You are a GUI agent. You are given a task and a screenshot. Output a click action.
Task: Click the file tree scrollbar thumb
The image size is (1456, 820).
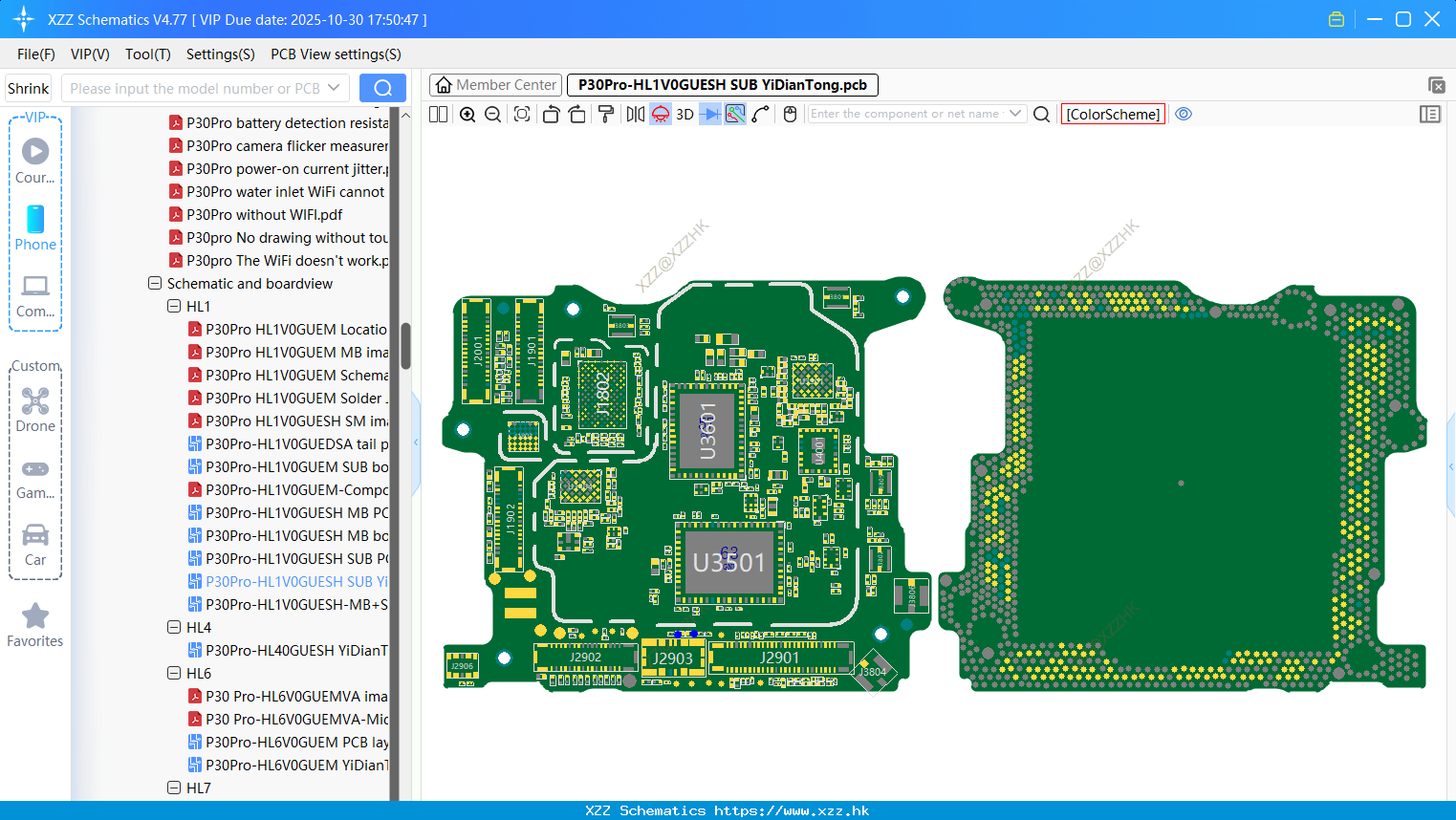(405, 346)
